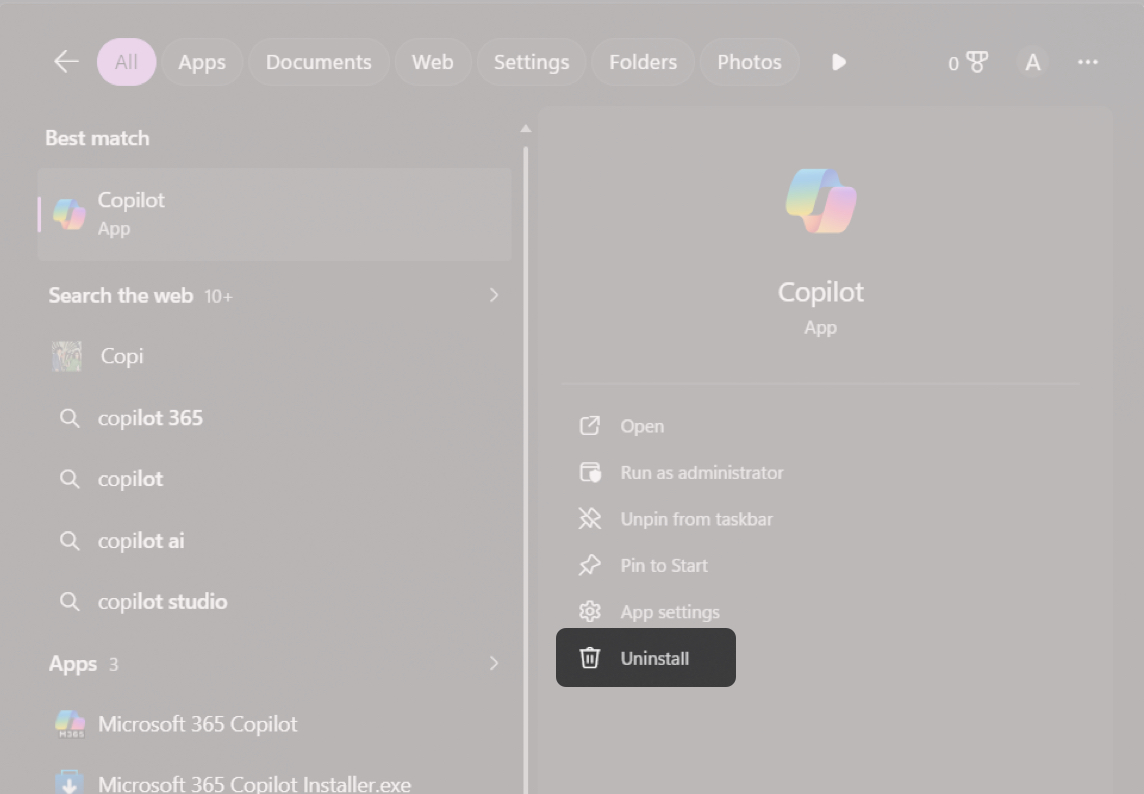Uninstall the Copilot app
The image size is (1144, 794).
tap(645, 658)
